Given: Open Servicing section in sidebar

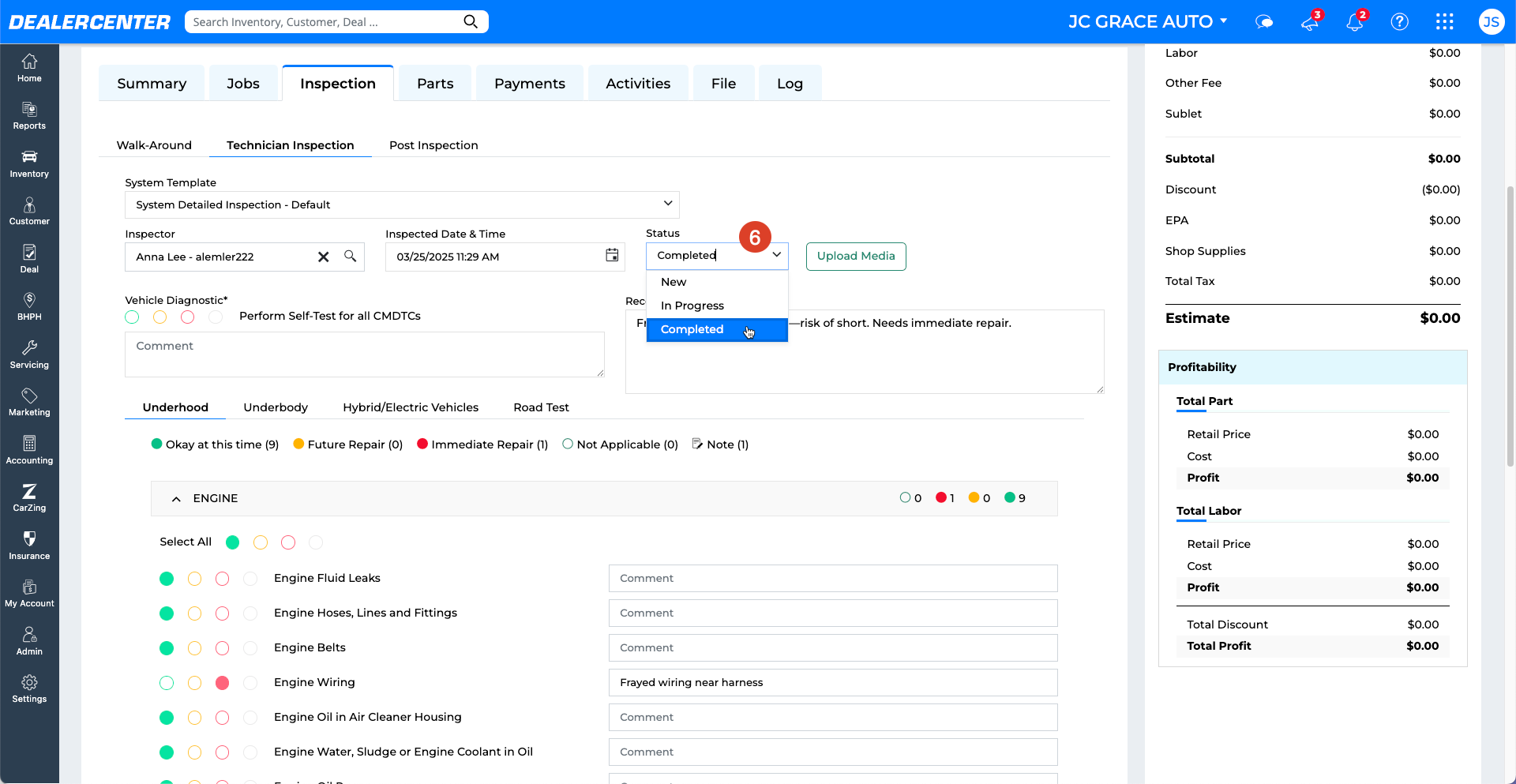Looking at the screenshot, I should click(x=29, y=354).
